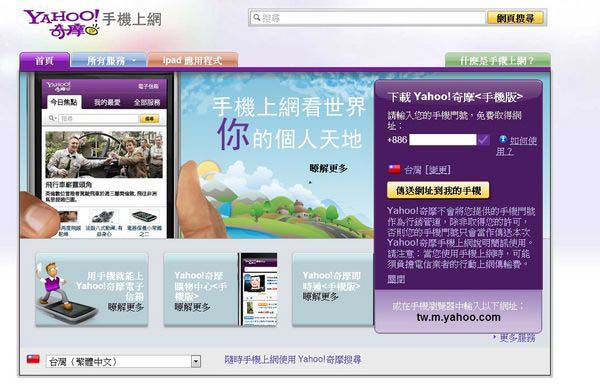This screenshot has height=388, width=600.
Task: Open 瞭解更多 for 購物中心<手機版> card
Action: 192,307
